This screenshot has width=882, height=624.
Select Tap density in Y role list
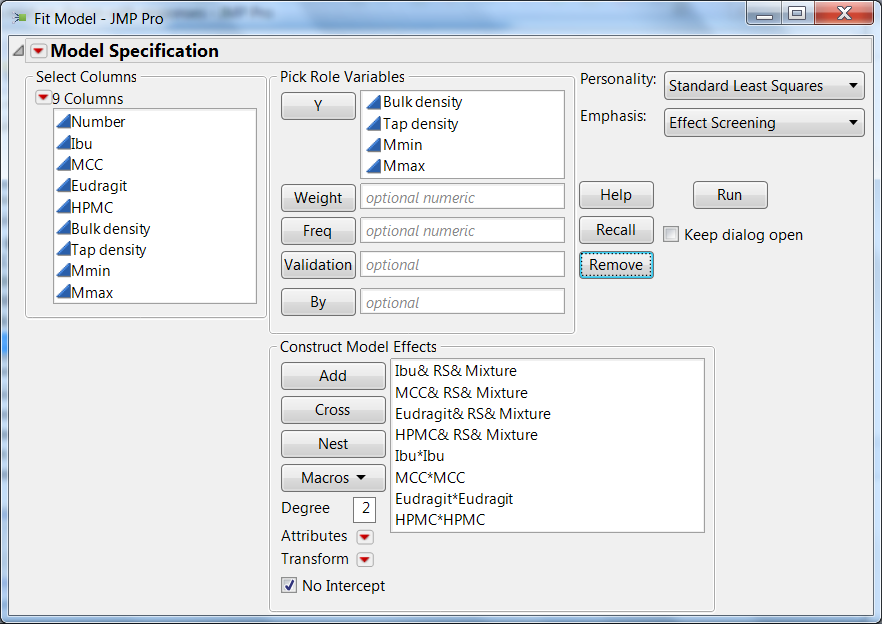tap(462, 124)
